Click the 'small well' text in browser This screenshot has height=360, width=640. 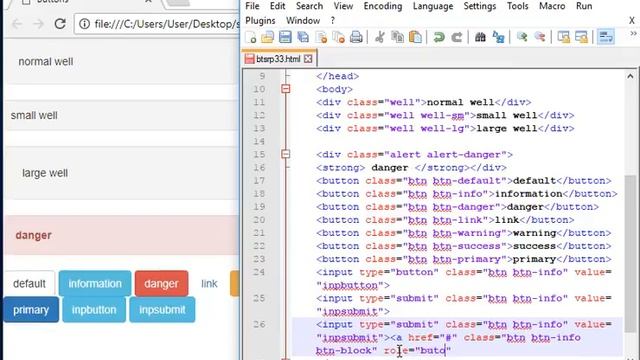[x=34, y=116]
